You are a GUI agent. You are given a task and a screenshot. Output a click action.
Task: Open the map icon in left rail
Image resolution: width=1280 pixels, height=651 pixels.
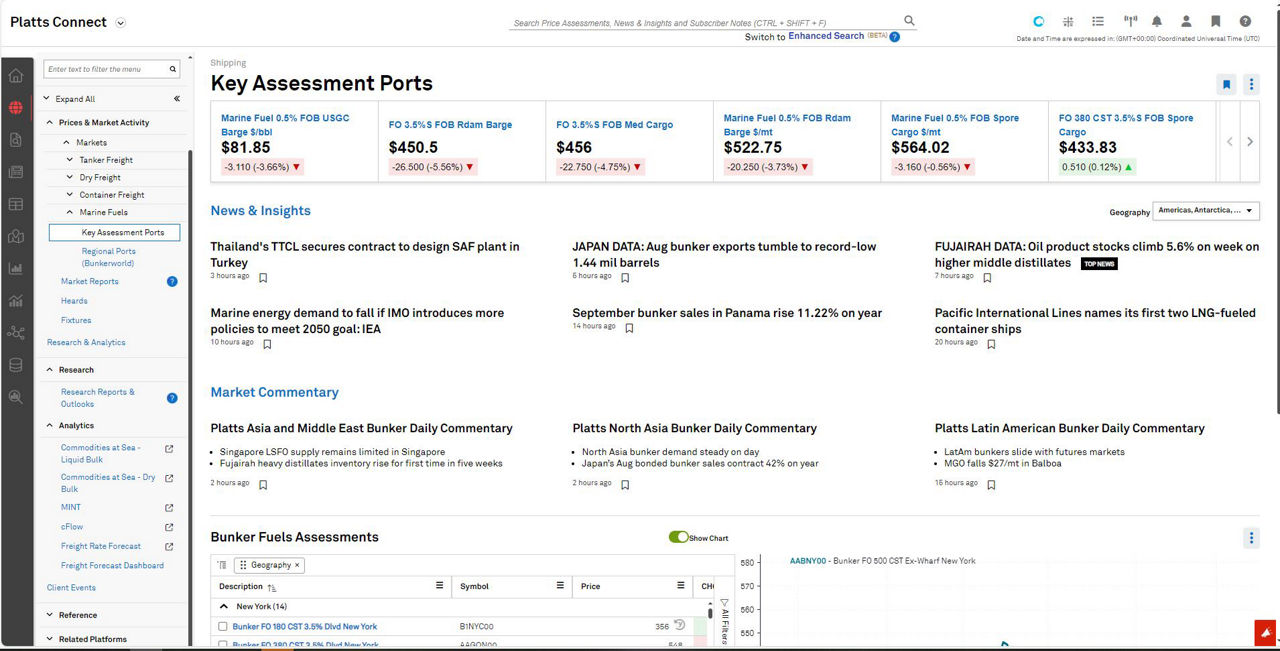pyautogui.click(x=15, y=237)
